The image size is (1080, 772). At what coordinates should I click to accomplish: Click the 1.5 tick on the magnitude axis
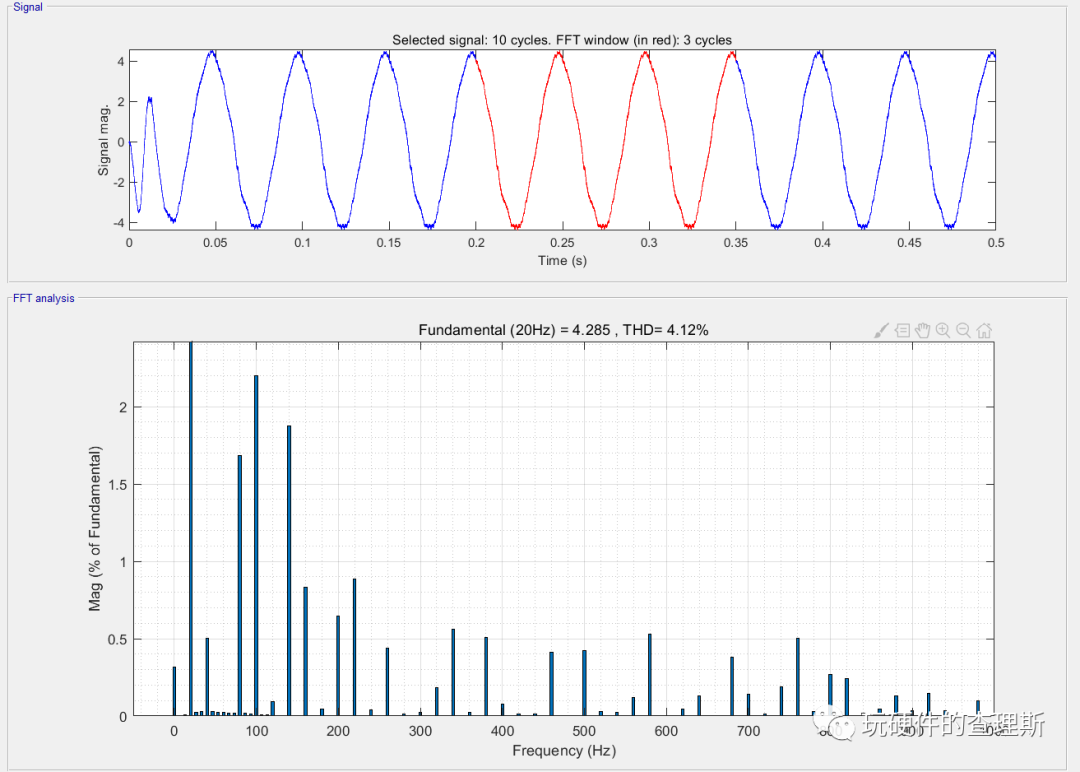pos(118,485)
